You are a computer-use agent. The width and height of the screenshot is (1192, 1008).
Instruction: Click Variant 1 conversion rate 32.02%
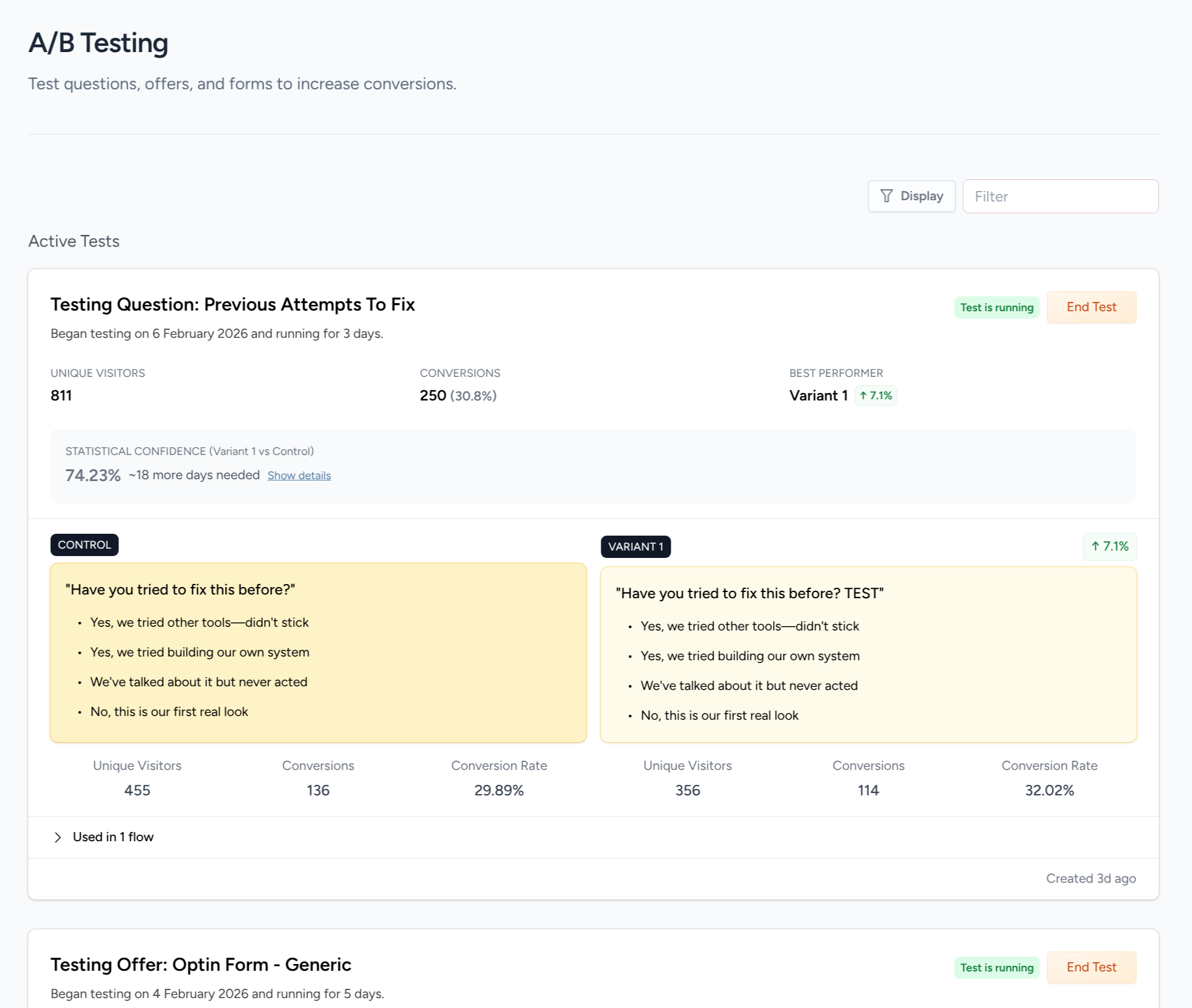[x=1049, y=790]
